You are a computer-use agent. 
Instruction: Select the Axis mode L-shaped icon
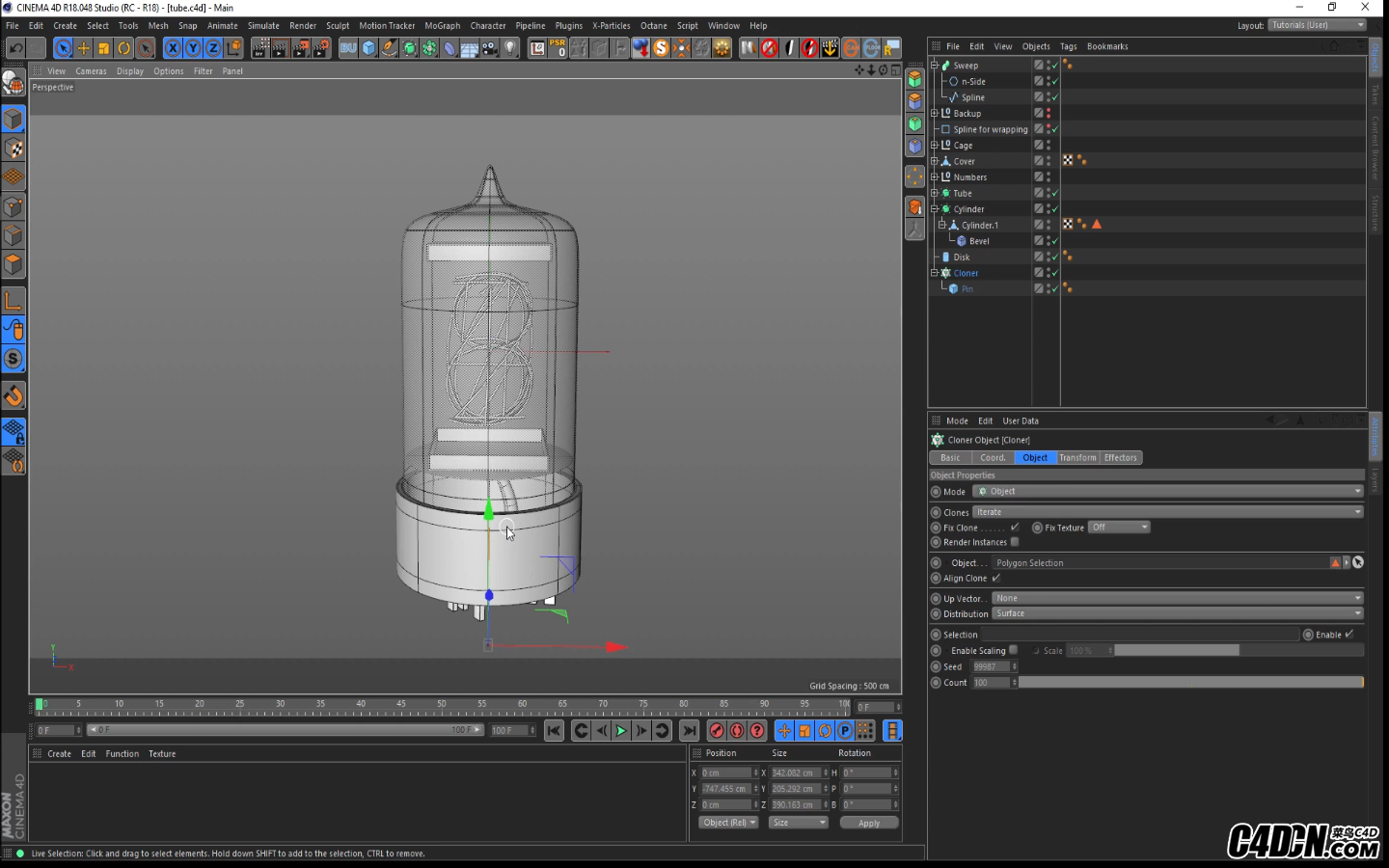pos(14,301)
